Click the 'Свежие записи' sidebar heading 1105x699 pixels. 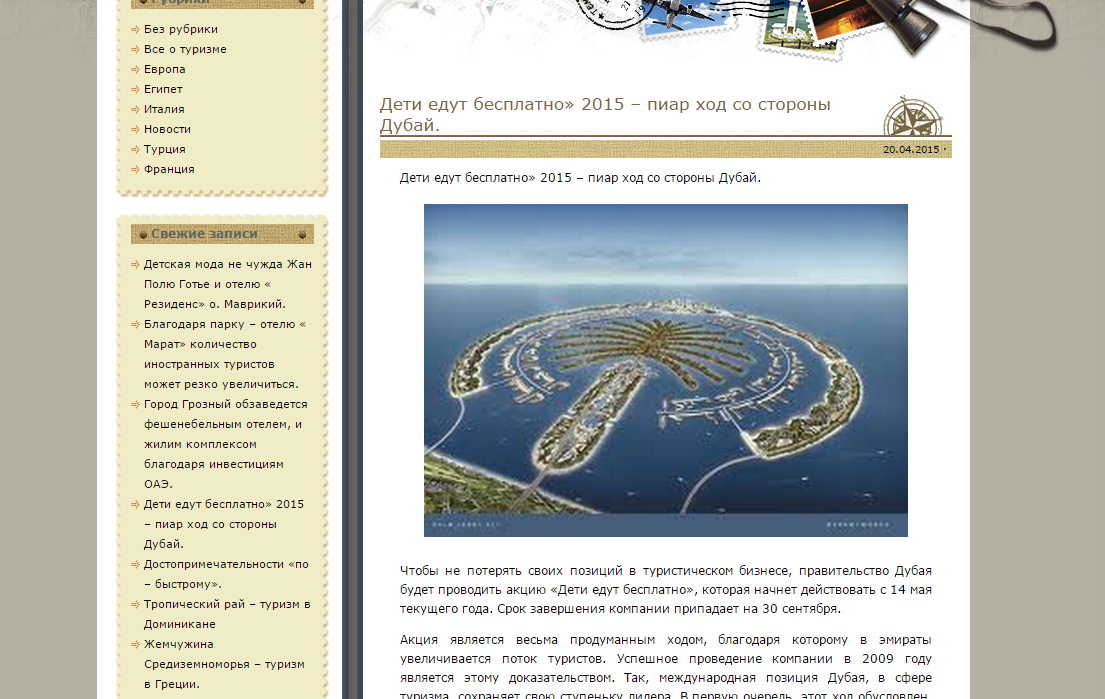(x=204, y=234)
